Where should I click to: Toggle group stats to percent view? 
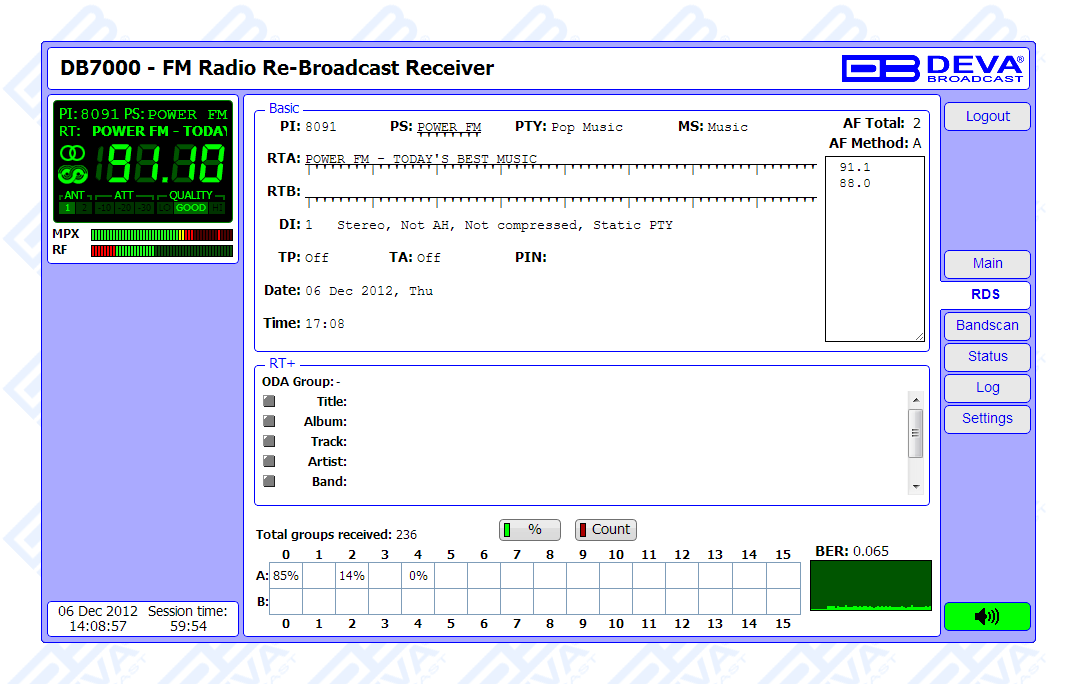(529, 530)
